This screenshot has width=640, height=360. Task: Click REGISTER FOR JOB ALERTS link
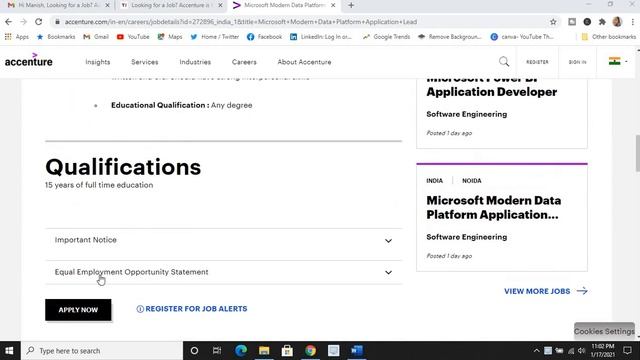coord(196,309)
